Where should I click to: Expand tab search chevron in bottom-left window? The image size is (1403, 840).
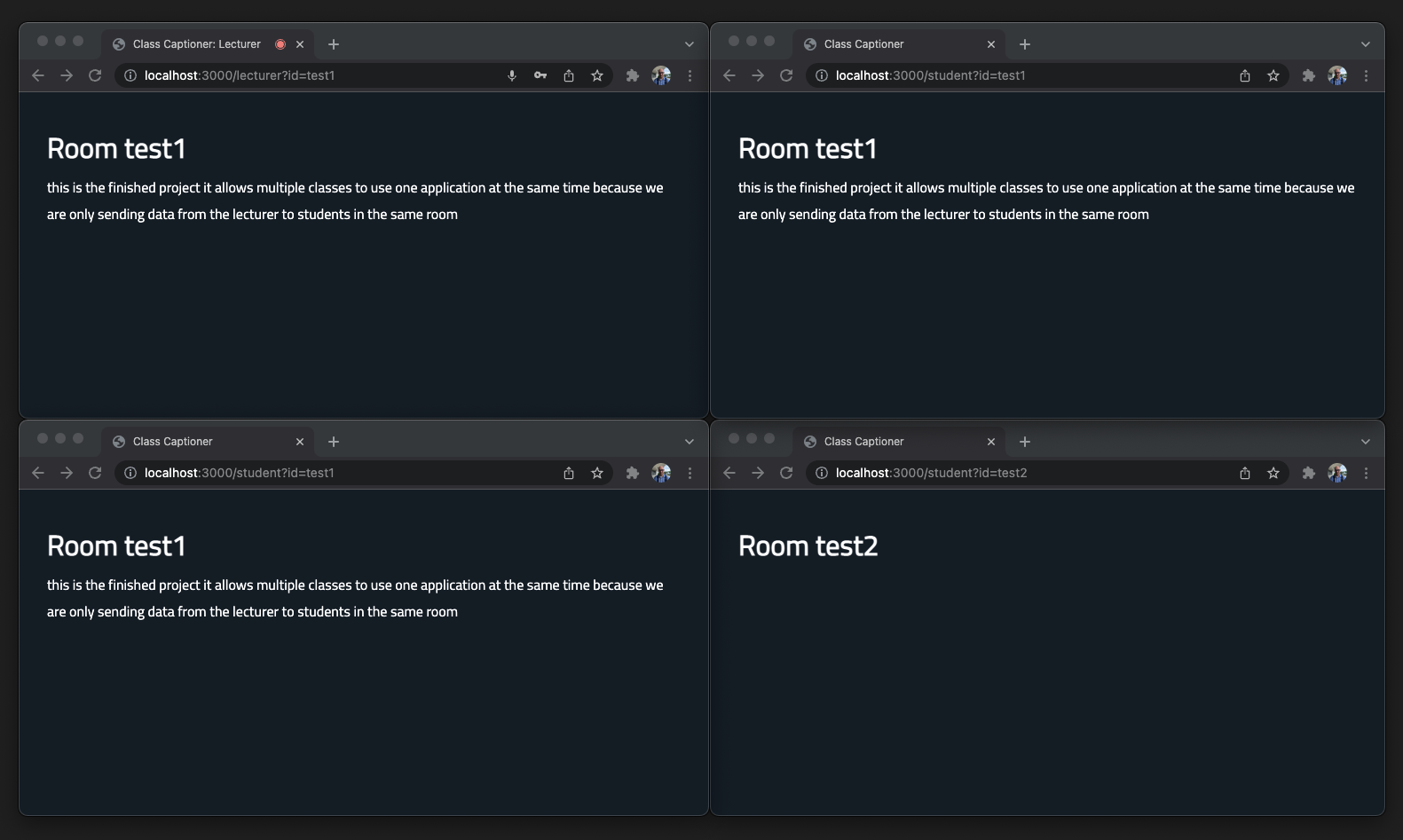[x=690, y=442]
